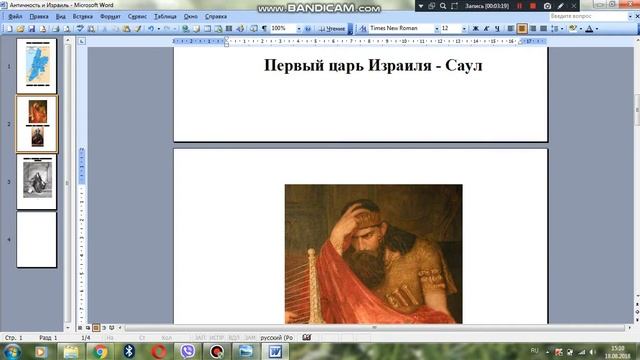Click Bandicam magnifier search icon
Image resolution: width=640 pixels, height=360 pixels.
443,6
